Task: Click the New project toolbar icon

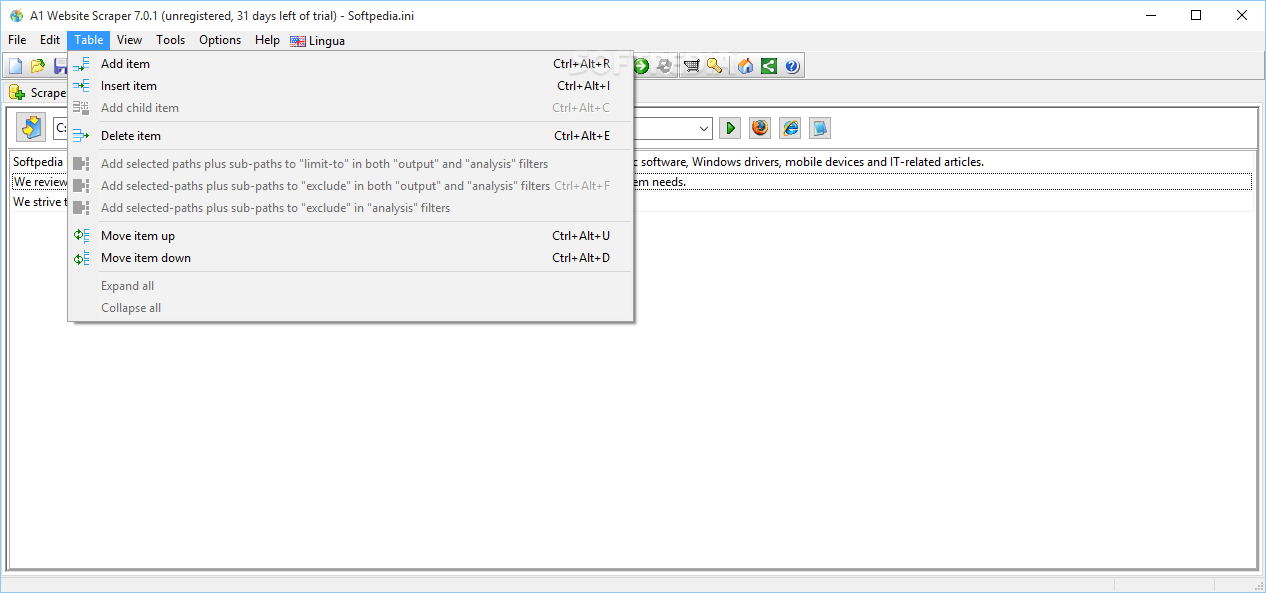Action: [15, 66]
